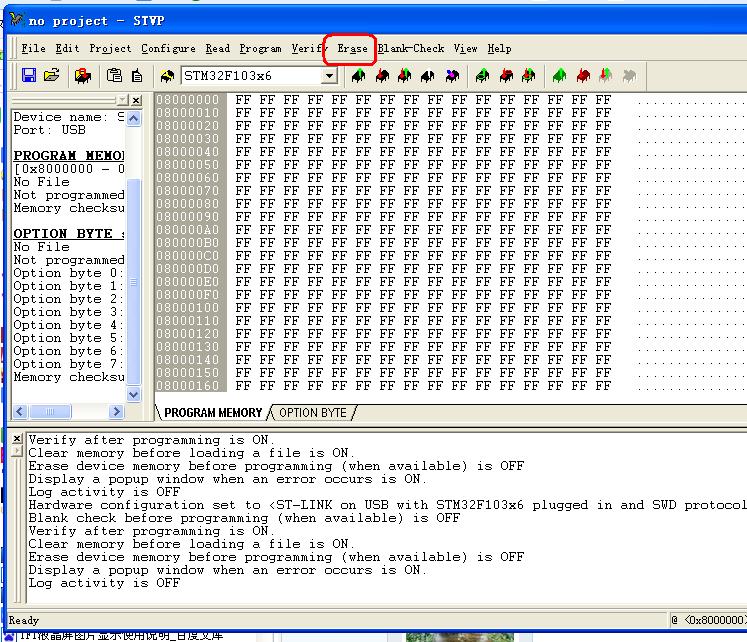Open the Verify menu
The width and height of the screenshot is (747, 642).
(310, 49)
